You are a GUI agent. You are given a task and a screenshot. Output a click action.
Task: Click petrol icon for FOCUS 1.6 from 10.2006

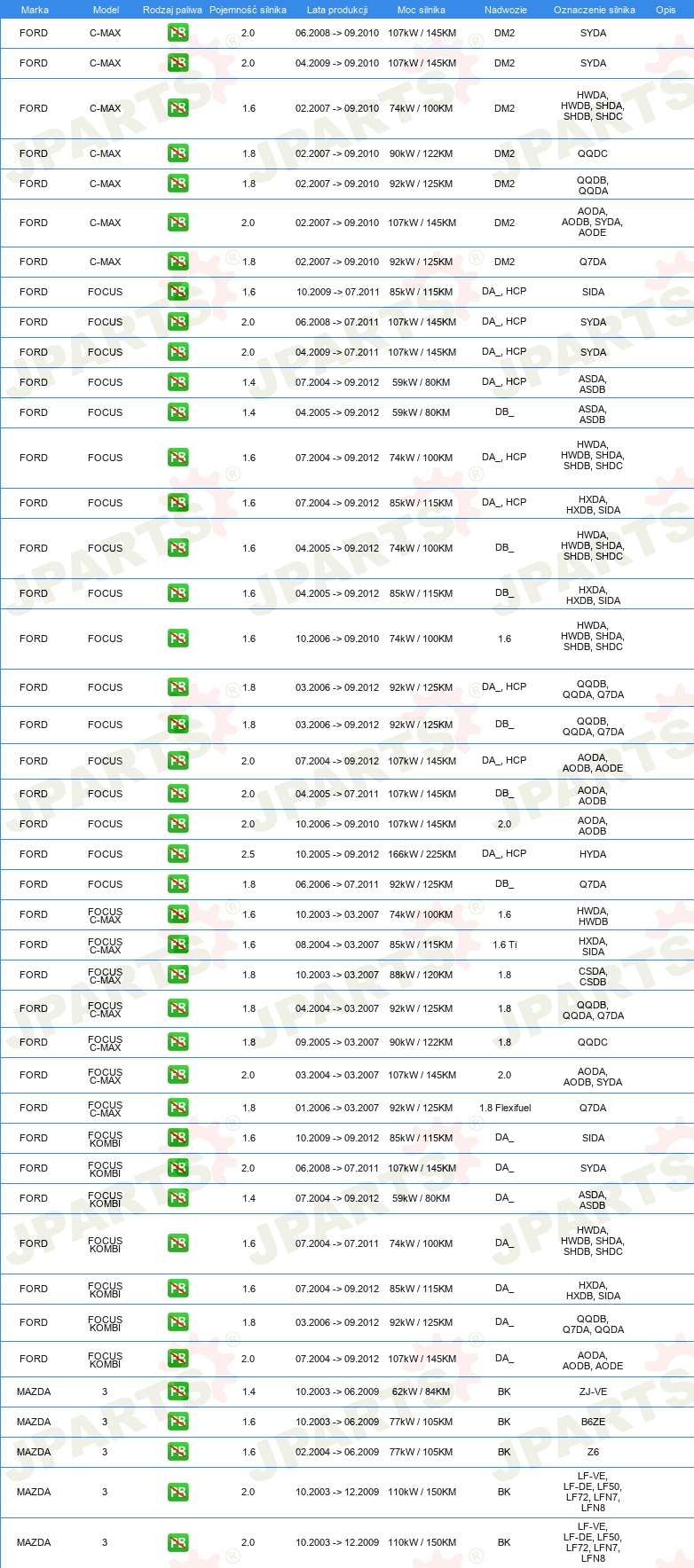pyautogui.click(x=178, y=639)
